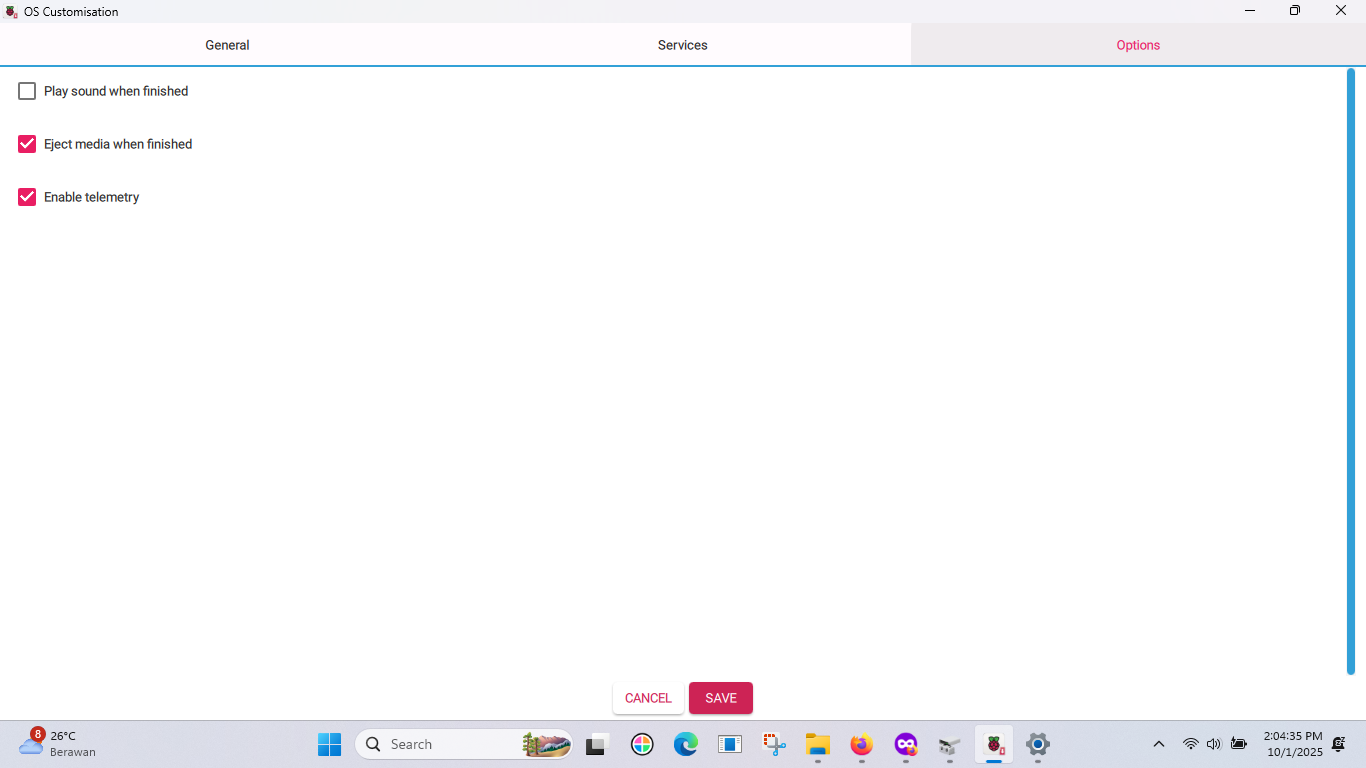Open the Windows Start menu
The image size is (1366, 768).
point(329,744)
